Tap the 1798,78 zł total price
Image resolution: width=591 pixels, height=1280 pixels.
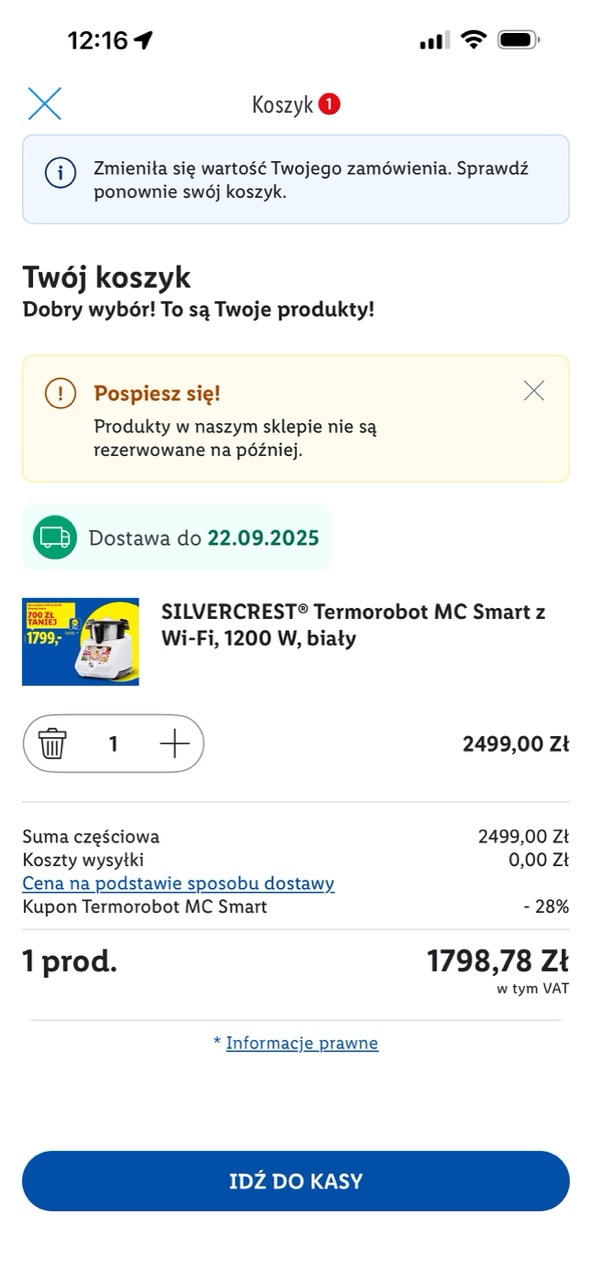pyautogui.click(x=498, y=962)
